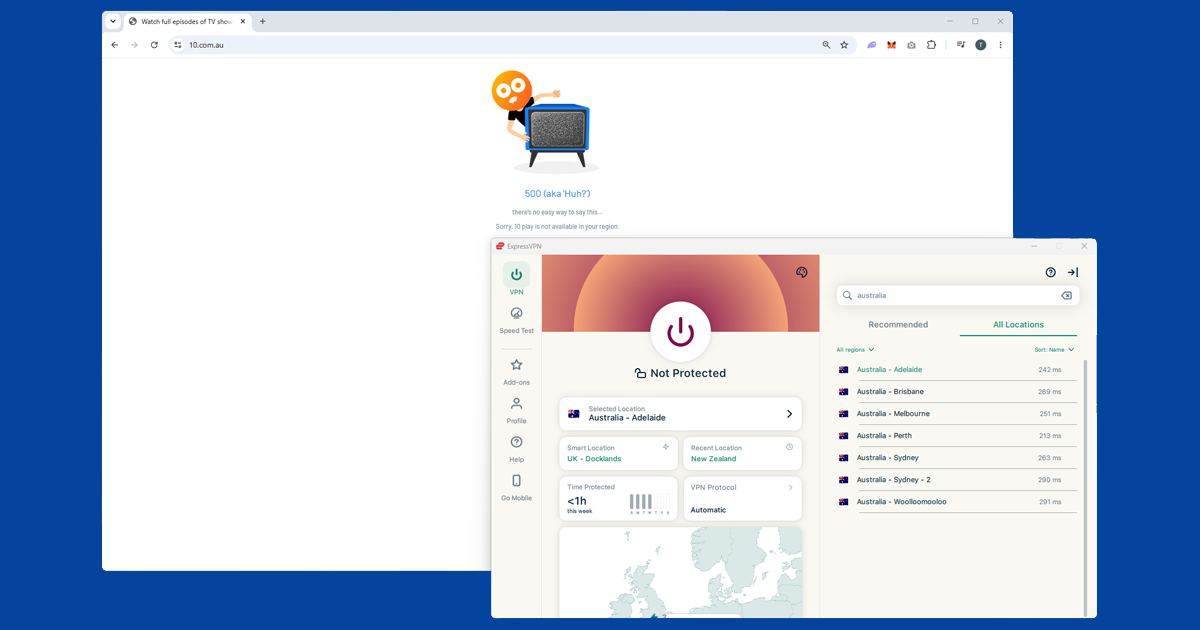Image resolution: width=1200 pixels, height=630 pixels.
Task: Open the All regions filter dropdown
Action: (x=856, y=350)
